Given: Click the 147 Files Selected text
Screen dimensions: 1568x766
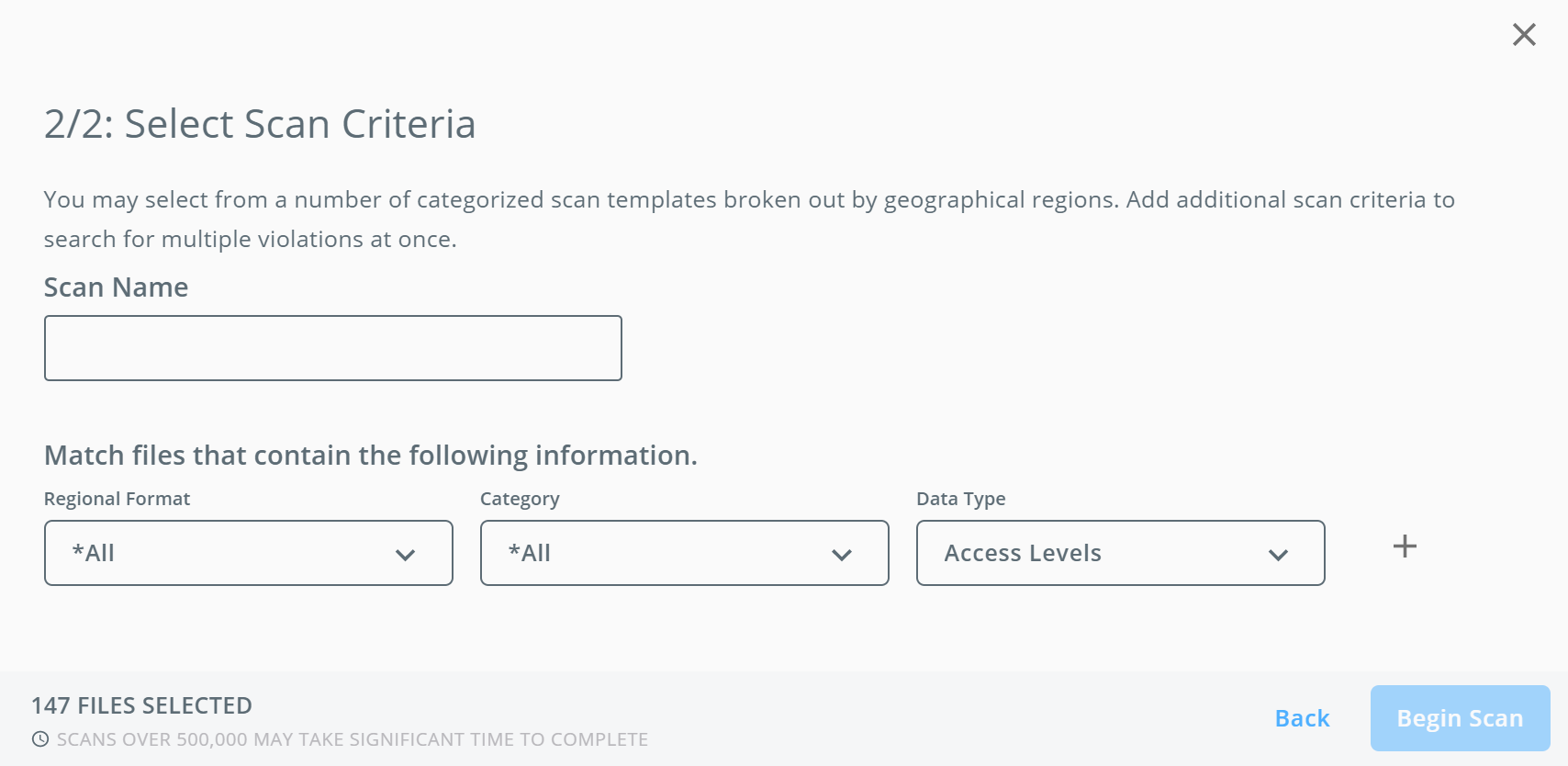Looking at the screenshot, I should point(142,705).
